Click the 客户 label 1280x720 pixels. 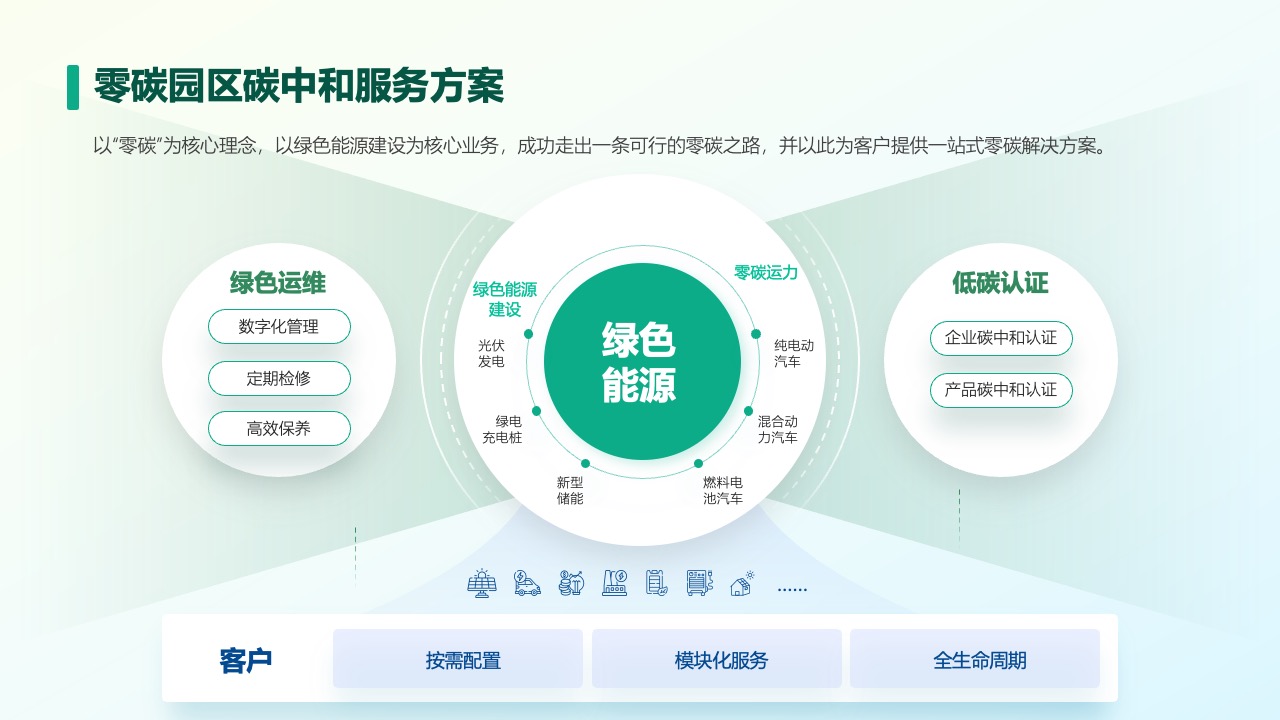246,660
